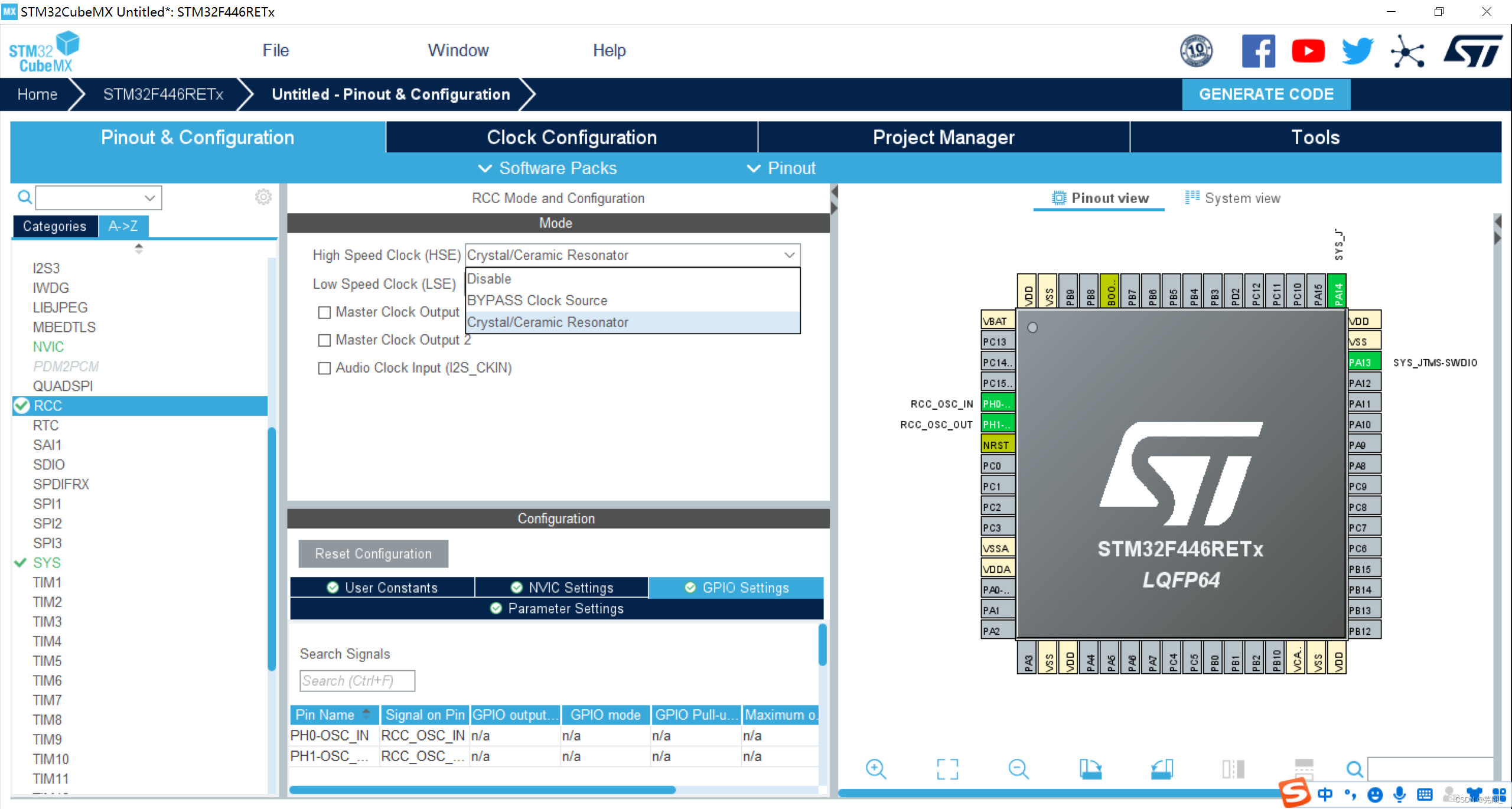The image size is (1512, 809).
Task: Open the ST community network icon
Action: click(x=1407, y=52)
